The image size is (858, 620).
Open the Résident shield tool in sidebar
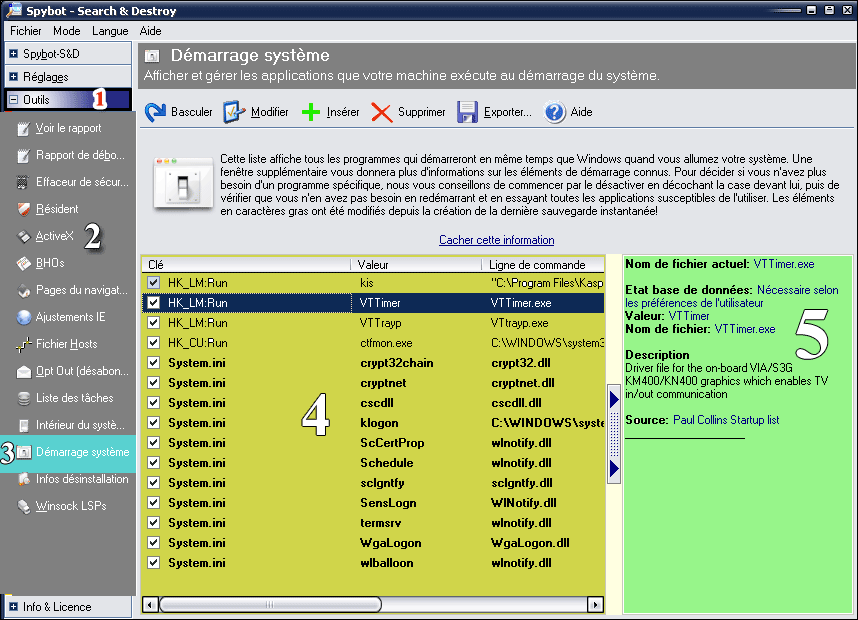pyautogui.click(x=27, y=209)
